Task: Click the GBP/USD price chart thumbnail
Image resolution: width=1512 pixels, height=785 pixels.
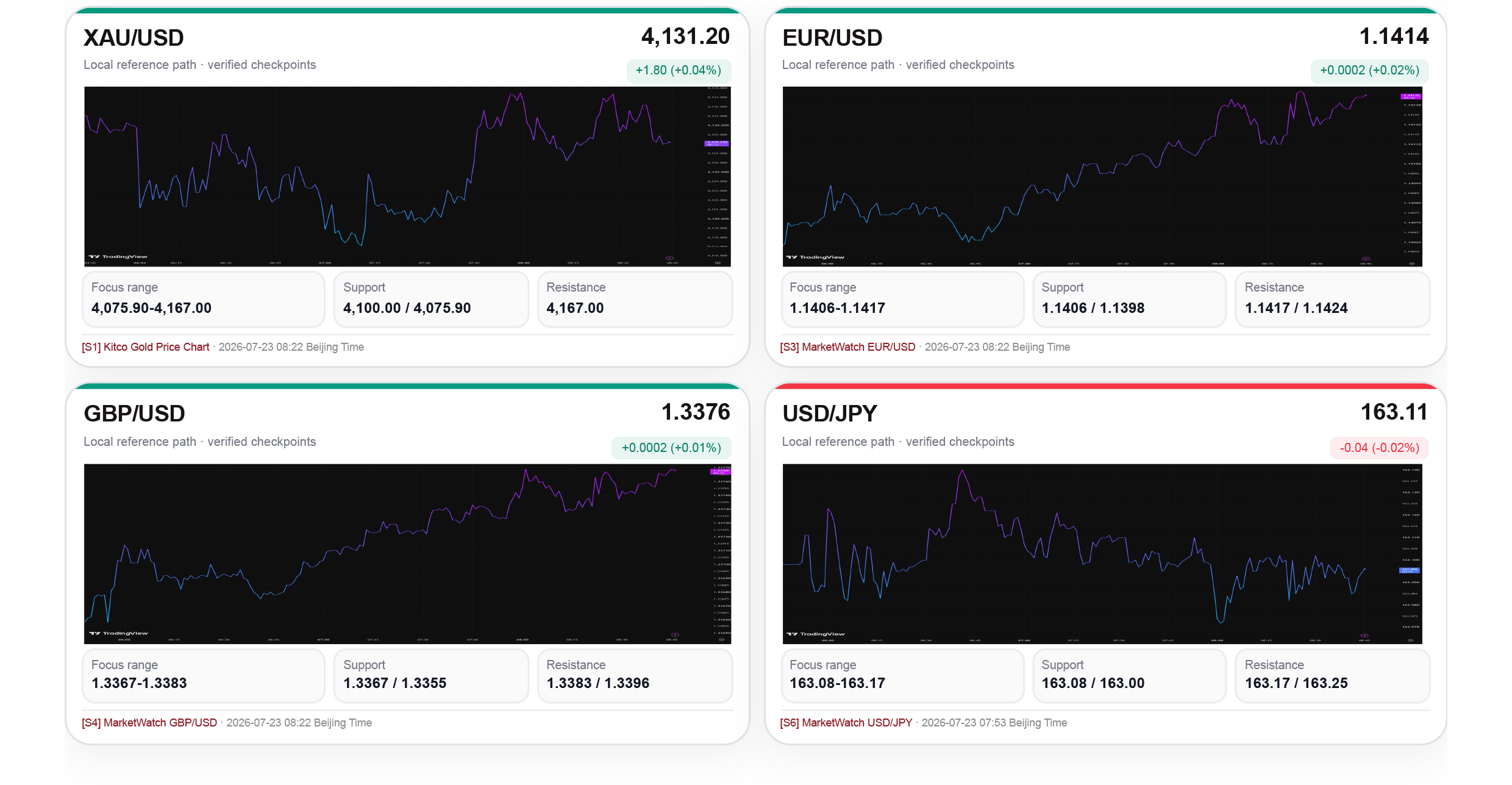Action: pyautogui.click(x=407, y=554)
